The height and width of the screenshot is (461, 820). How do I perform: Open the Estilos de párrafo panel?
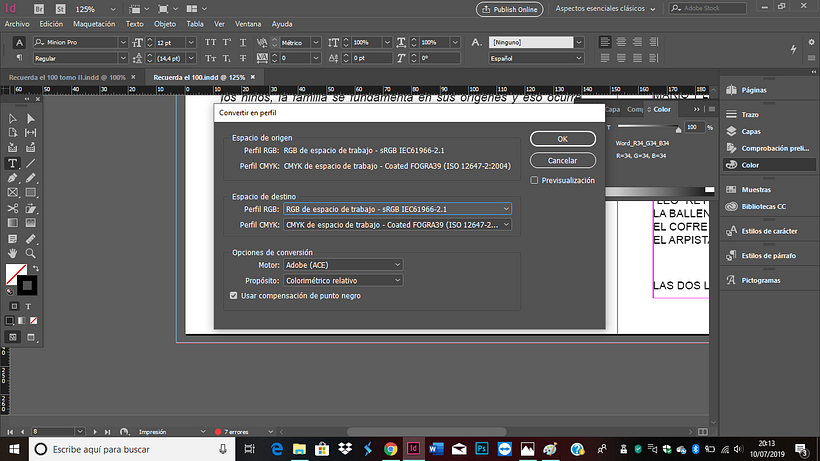pos(767,256)
